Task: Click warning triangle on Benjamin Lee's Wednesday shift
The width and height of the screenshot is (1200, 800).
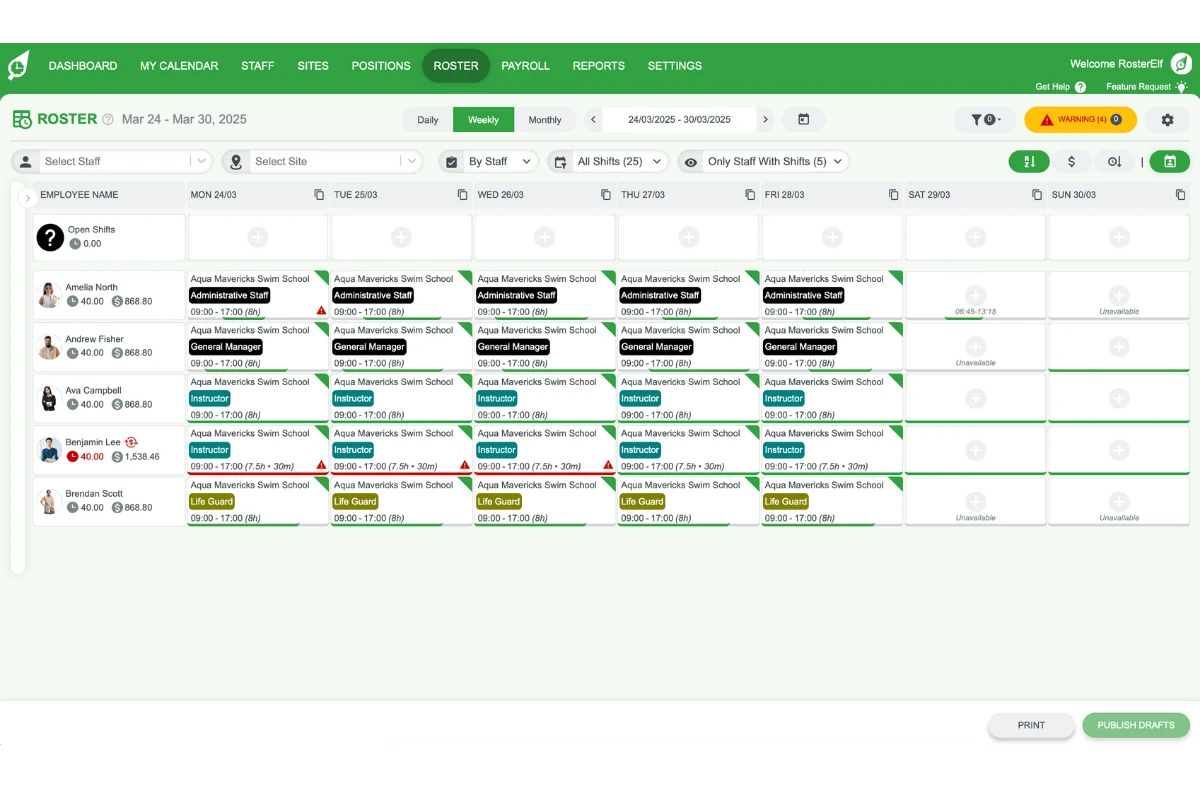Action: [x=608, y=465]
